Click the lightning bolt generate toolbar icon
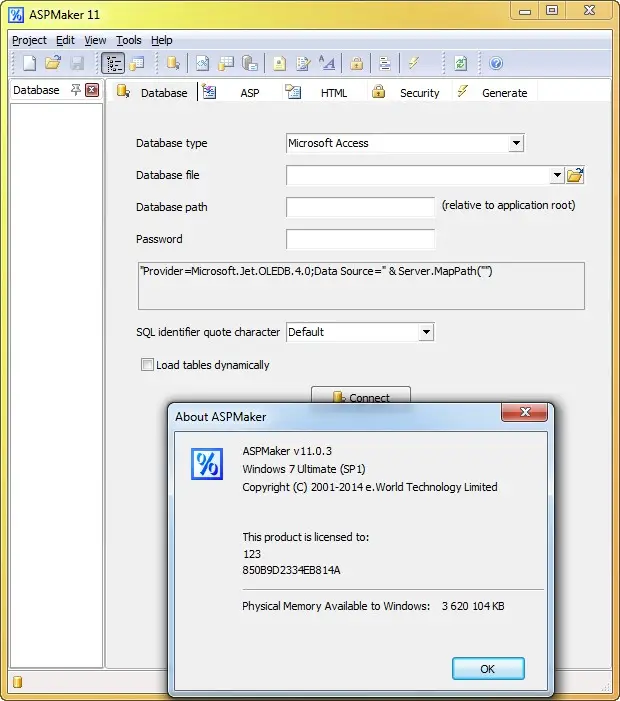 coord(413,63)
